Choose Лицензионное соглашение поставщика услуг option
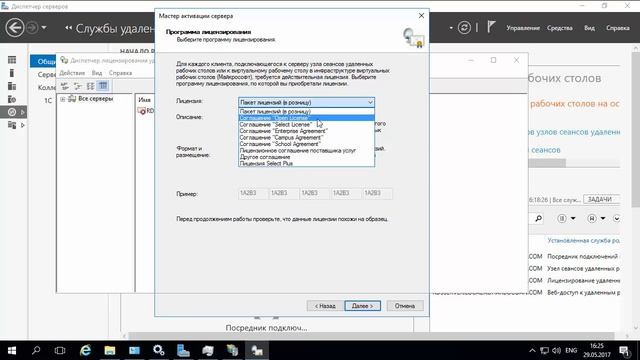 [307, 151]
